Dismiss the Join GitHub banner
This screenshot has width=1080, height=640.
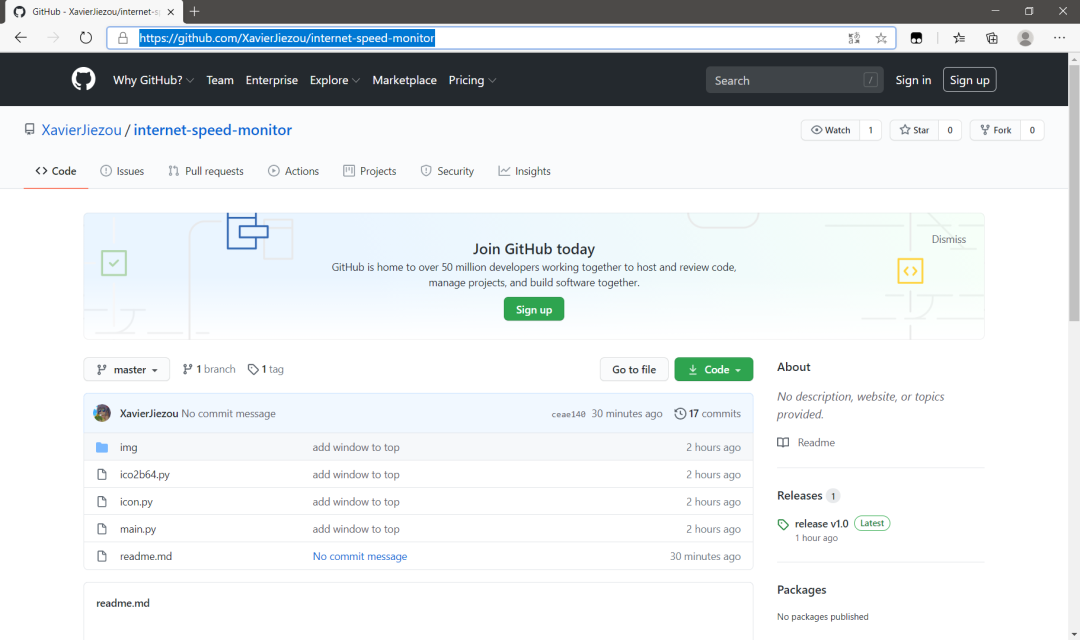948,239
